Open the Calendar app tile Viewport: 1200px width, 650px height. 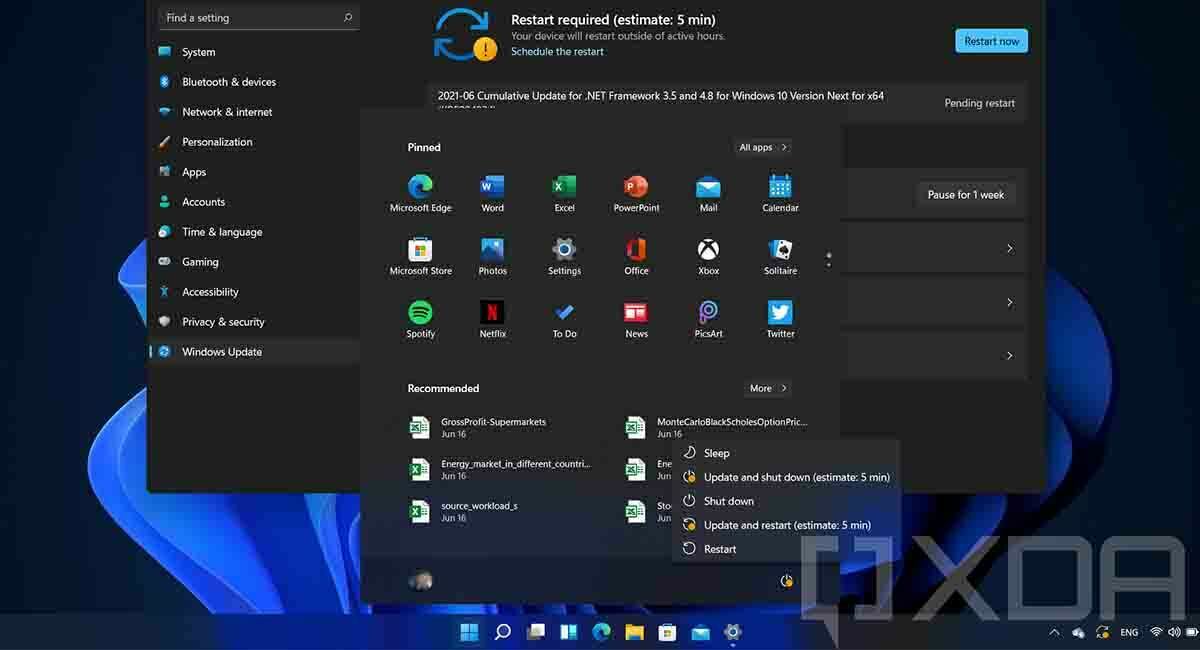(780, 193)
